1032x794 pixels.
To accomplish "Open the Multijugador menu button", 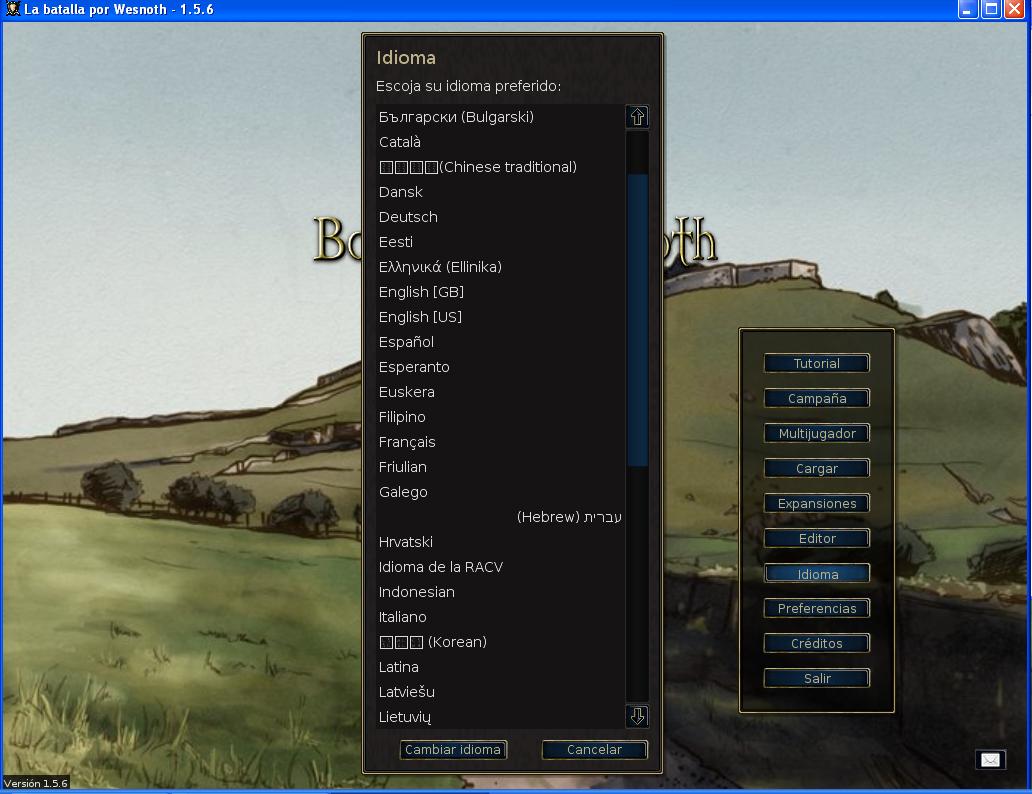I will pos(817,433).
